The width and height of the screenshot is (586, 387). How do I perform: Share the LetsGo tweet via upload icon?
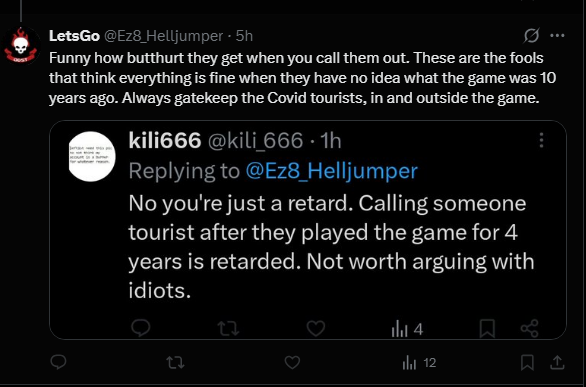(557, 362)
